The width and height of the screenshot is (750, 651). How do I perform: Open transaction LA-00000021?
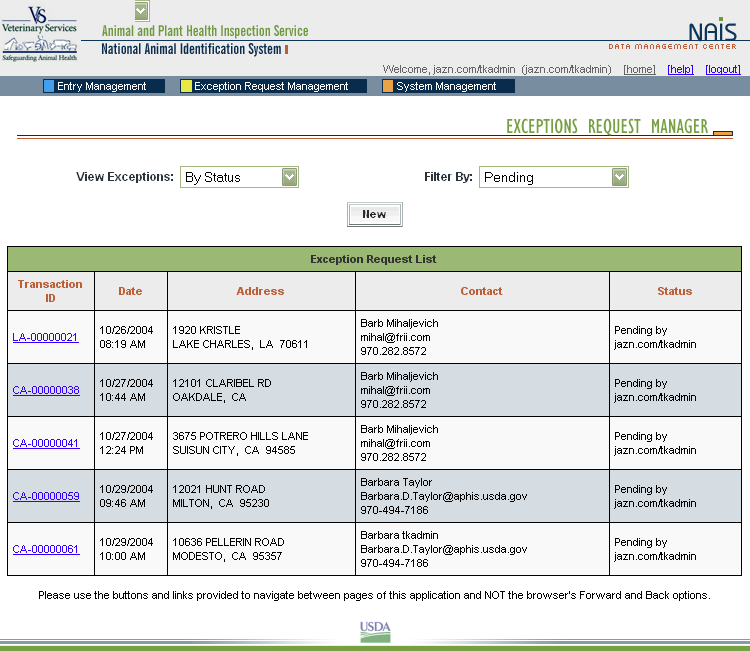(x=45, y=337)
